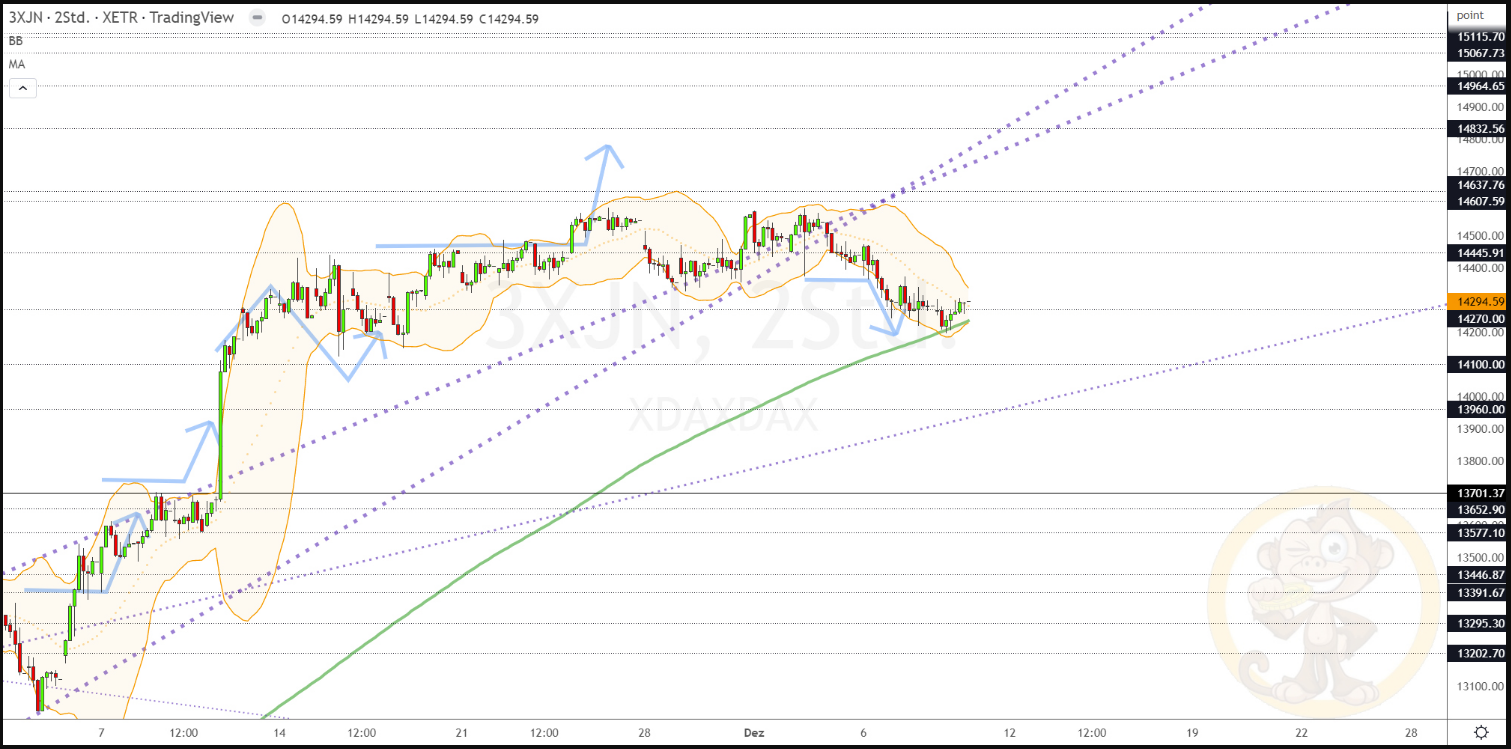Click the OHLC open value O14294.59
Image resolution: width=1511 pixels, height=749 pixels.
coord(314,18)
